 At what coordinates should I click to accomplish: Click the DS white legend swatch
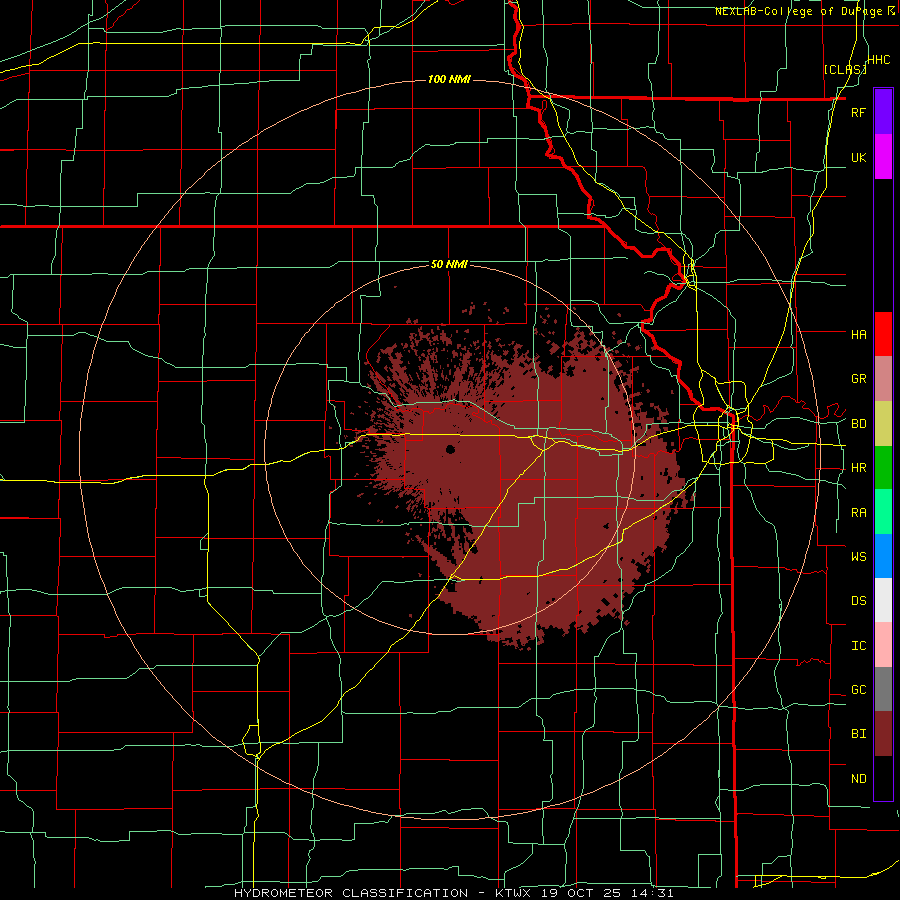pos(883,600)
